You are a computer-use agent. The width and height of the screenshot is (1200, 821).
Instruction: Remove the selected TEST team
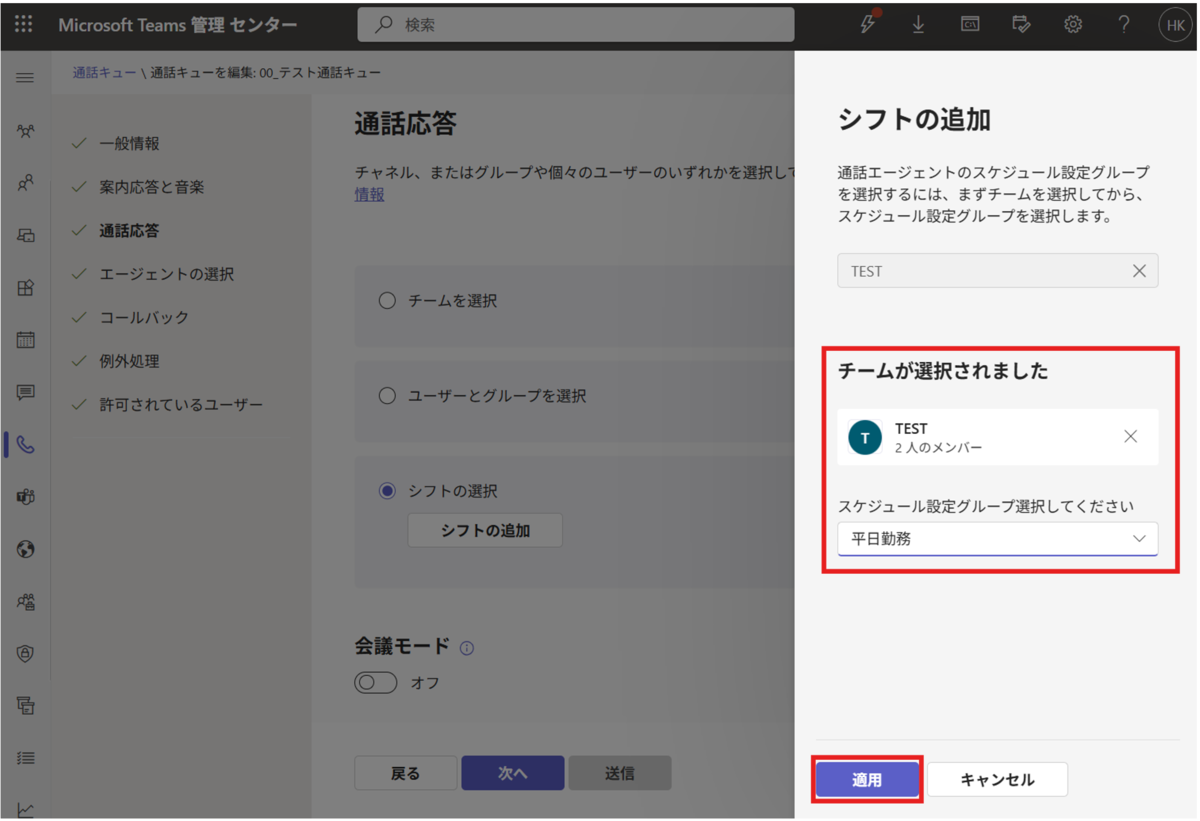(1131, 436)
